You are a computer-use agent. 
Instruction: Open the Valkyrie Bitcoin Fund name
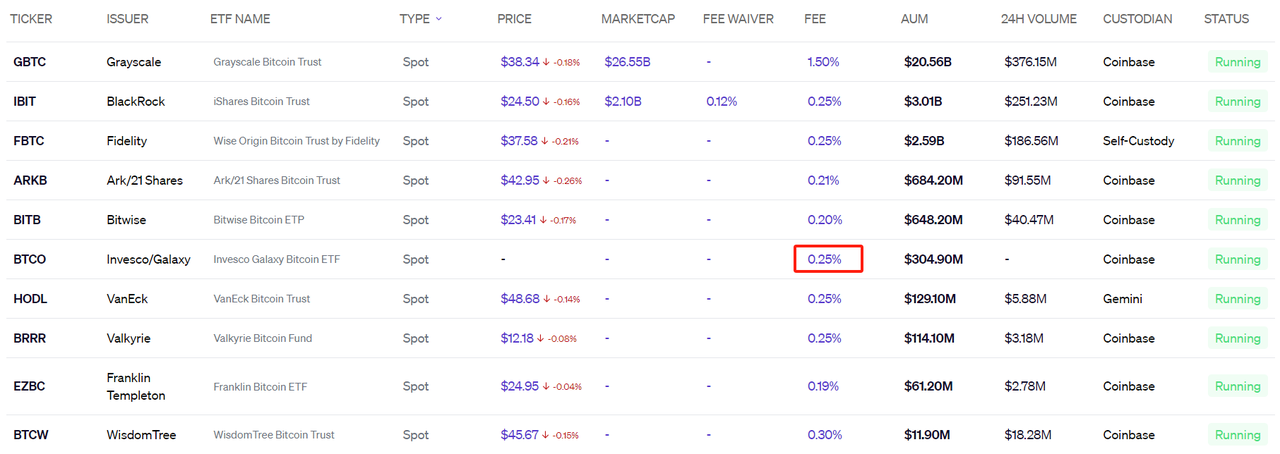[x=263, y=338]
